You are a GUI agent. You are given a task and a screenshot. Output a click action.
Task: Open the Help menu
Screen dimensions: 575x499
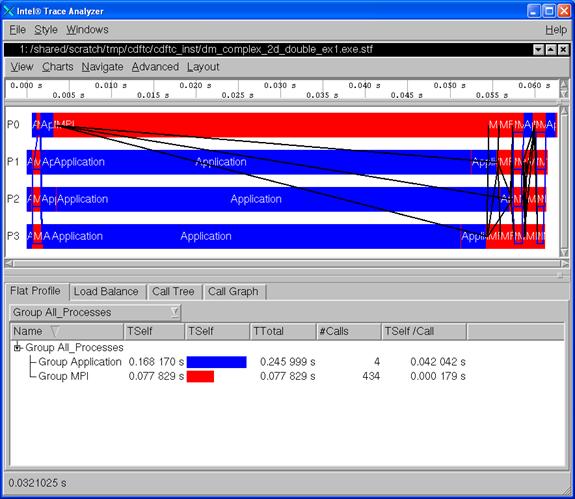(x=556, y=30)
